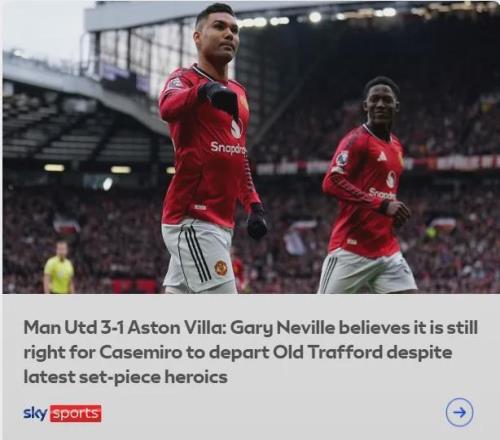Click the red 'sports' badge in logo
500x440 pixels.
[x=76, y=414]
